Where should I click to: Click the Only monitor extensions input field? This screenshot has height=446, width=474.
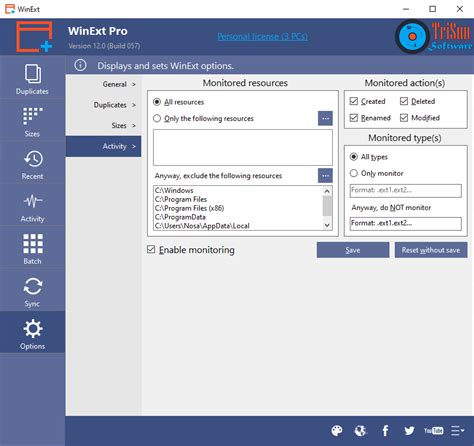(x=406, y=191)
